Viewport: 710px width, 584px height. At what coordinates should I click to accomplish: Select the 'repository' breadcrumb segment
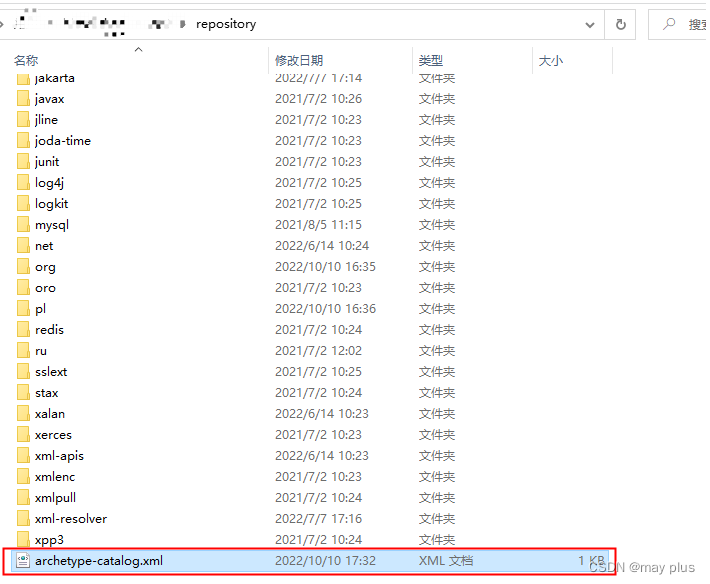click(x=226, y=24)
